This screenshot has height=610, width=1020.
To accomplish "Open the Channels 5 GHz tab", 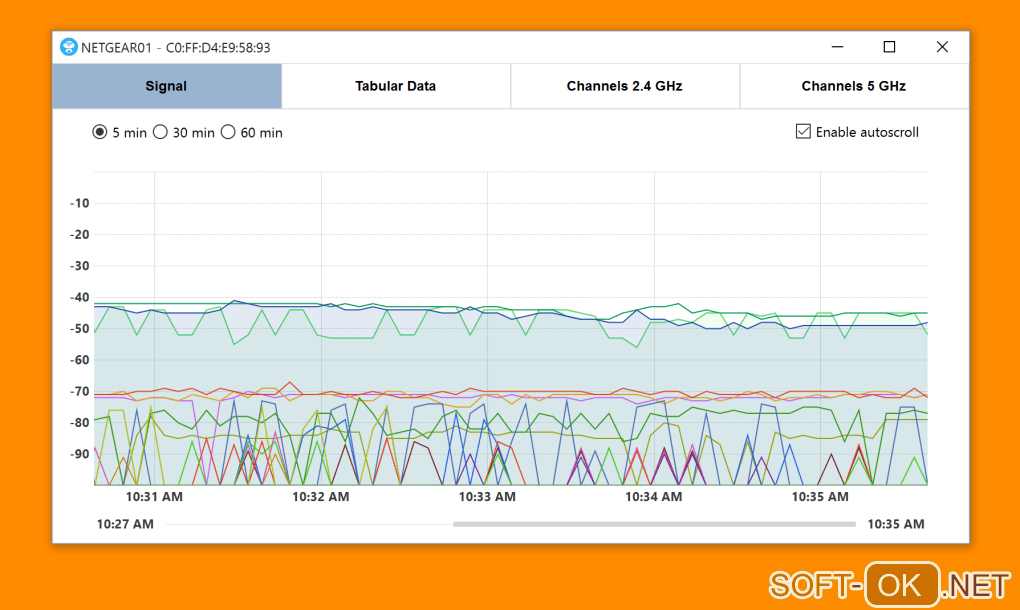I will click(853, 86).
